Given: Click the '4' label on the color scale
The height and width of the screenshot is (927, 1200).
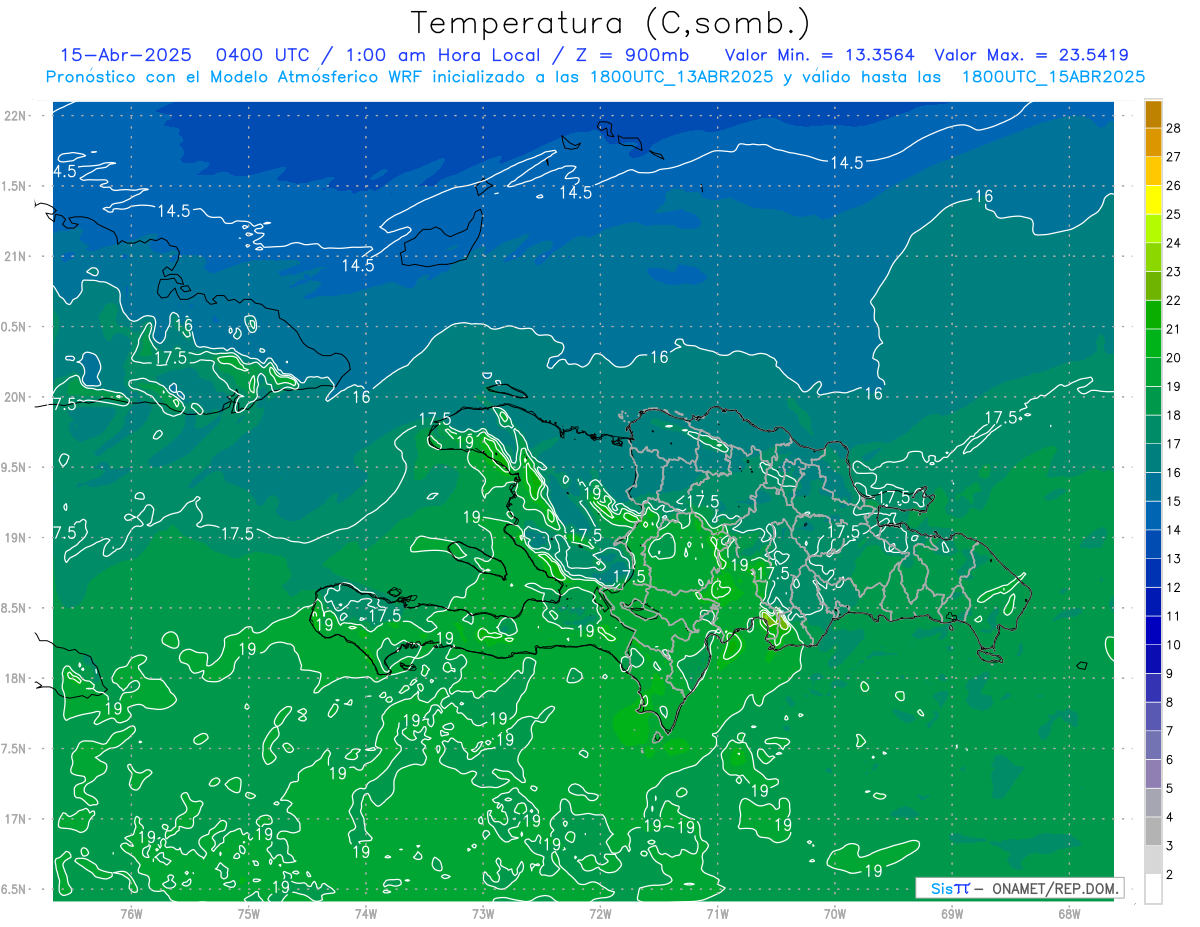Looking at the screenshot, I should point(1170,817).
